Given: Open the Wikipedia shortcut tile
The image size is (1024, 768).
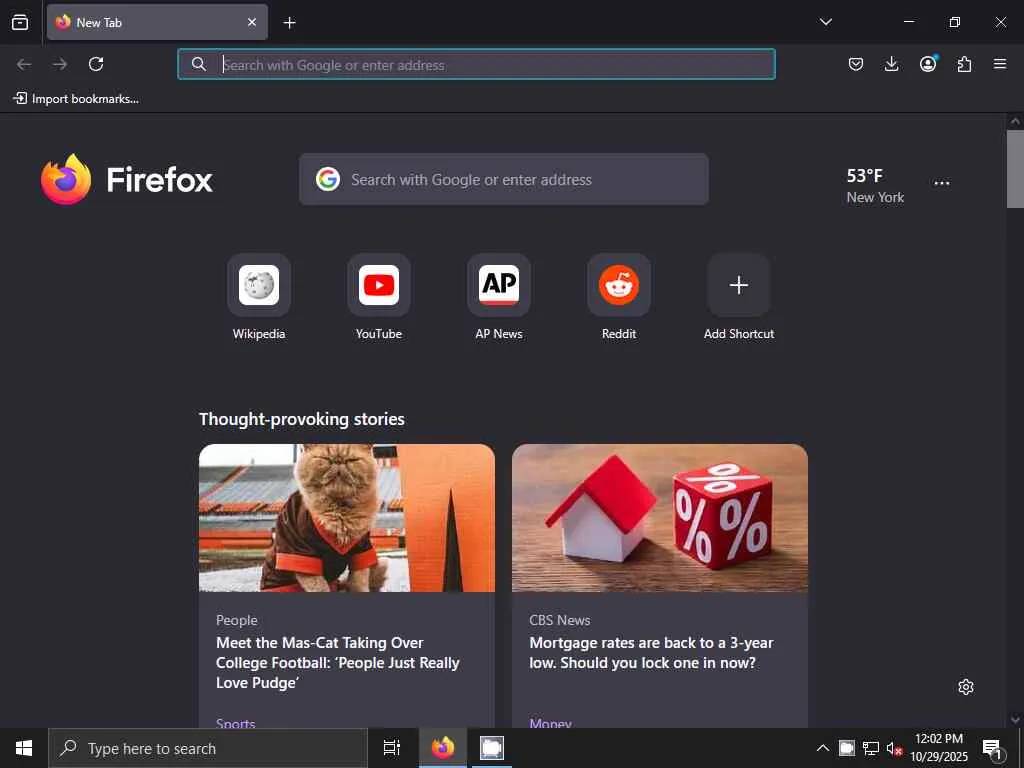Looking at the screenshot, I should pos(259,285).
